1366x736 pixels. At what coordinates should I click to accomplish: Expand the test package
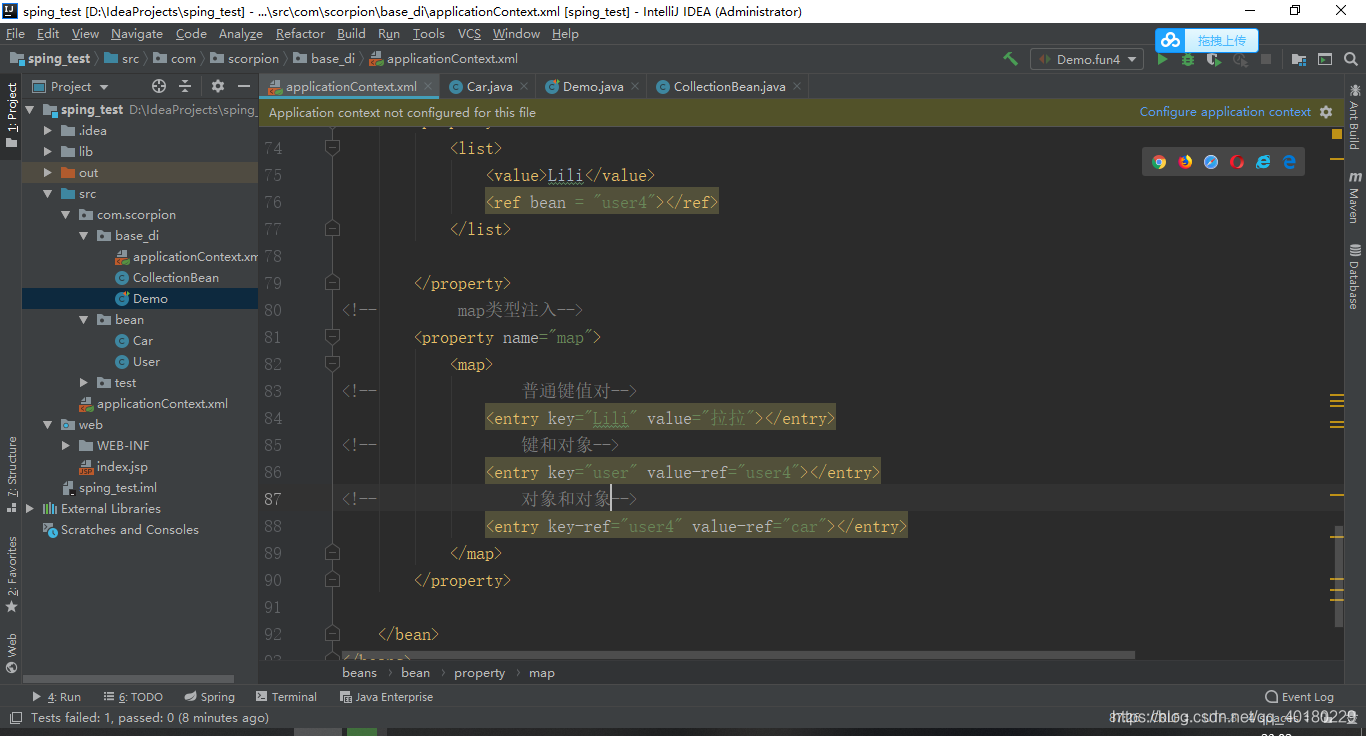[x=85, y=382]
